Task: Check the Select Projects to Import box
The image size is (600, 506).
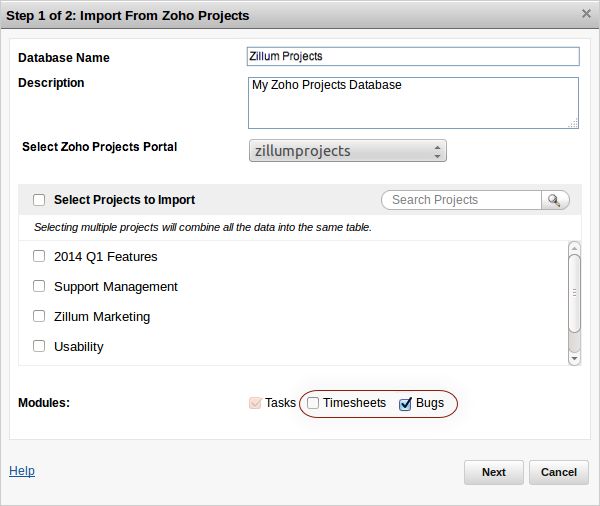Action: coord(39,200)
